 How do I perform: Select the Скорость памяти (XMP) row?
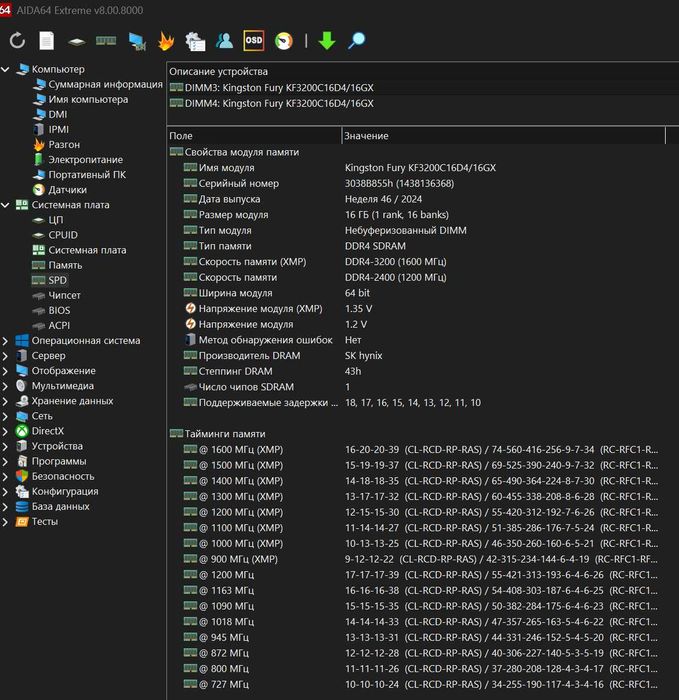(x=423, y=262)
